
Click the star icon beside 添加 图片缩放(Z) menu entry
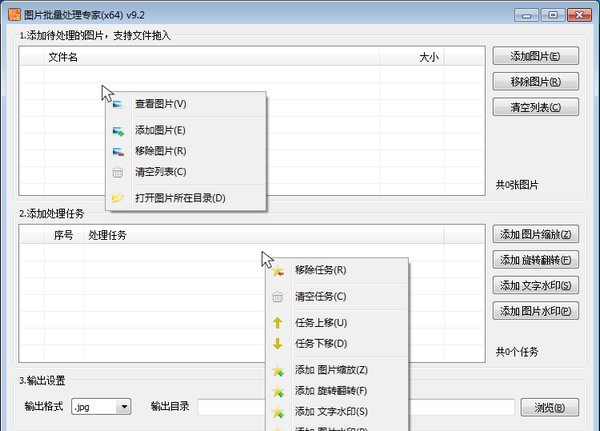pos(278,371)
